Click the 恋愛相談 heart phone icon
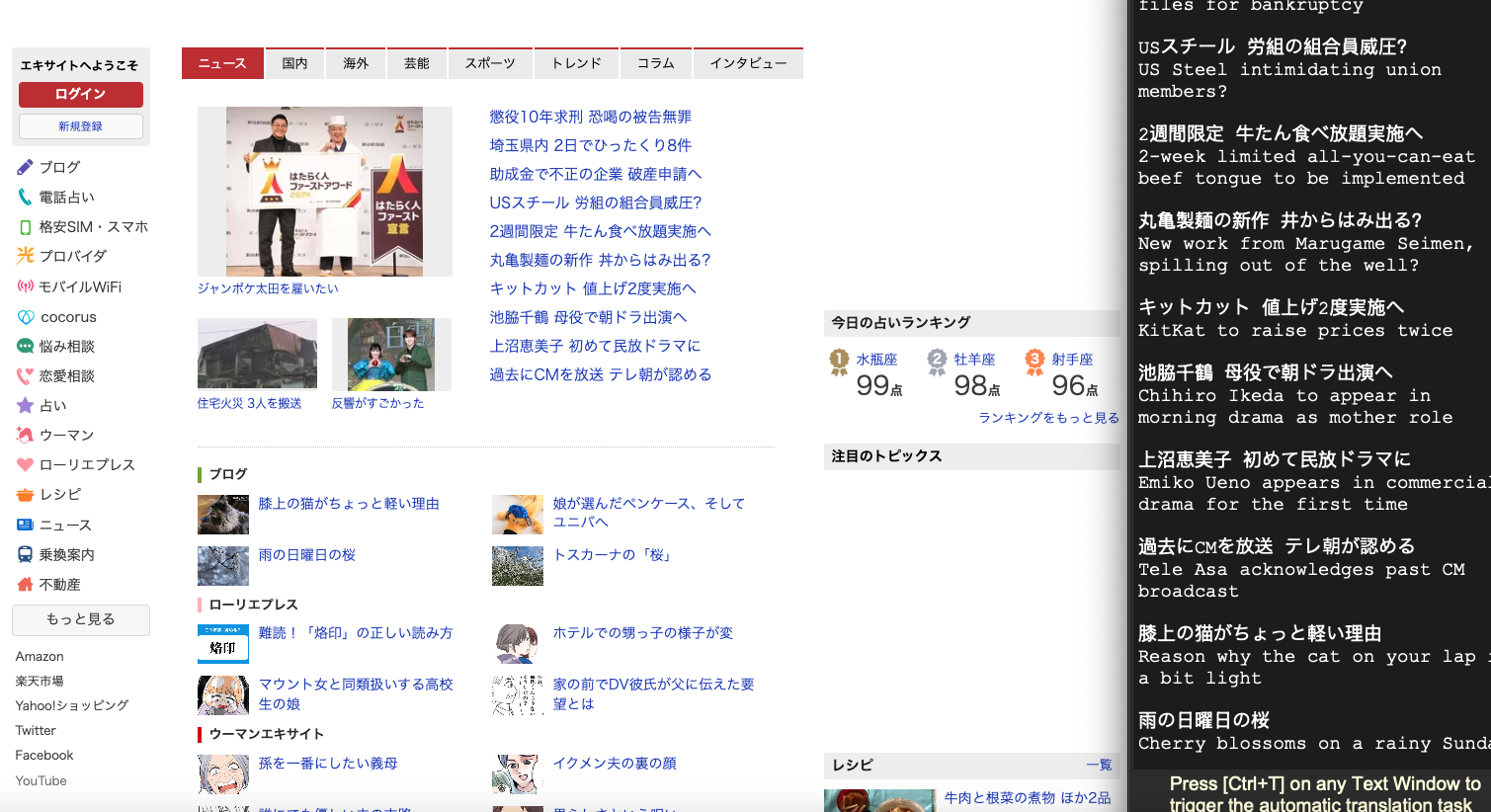The image size is (1491, 812). coord(26,375)
